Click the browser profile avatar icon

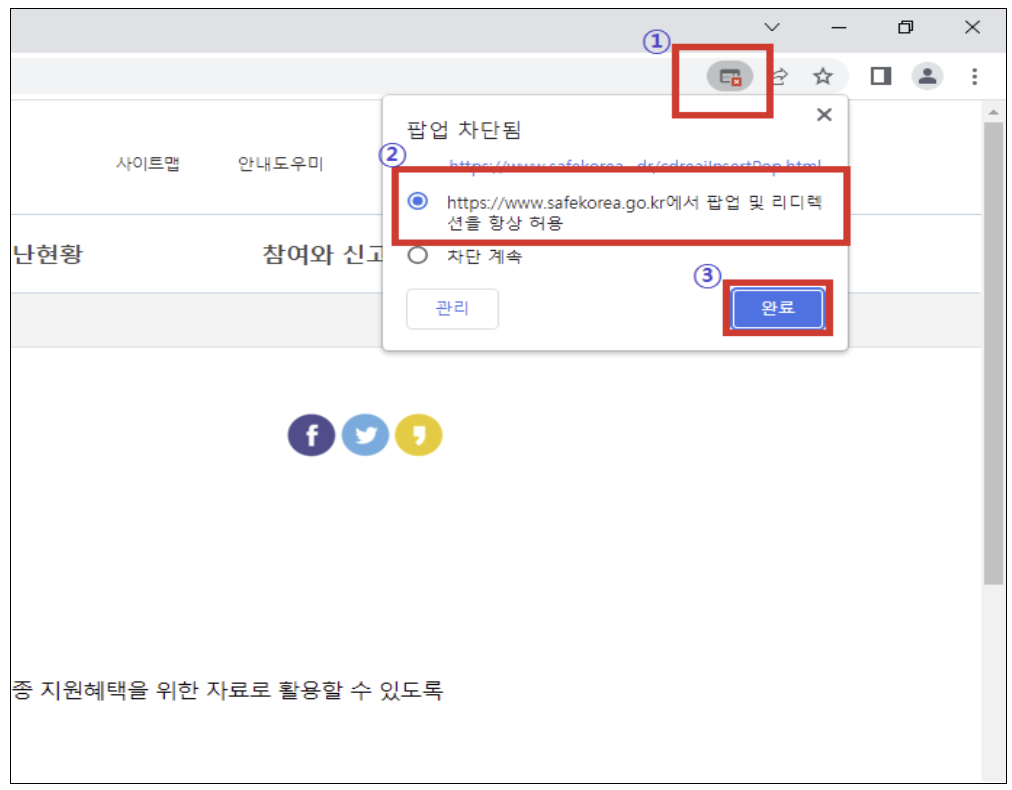(926, 76)
